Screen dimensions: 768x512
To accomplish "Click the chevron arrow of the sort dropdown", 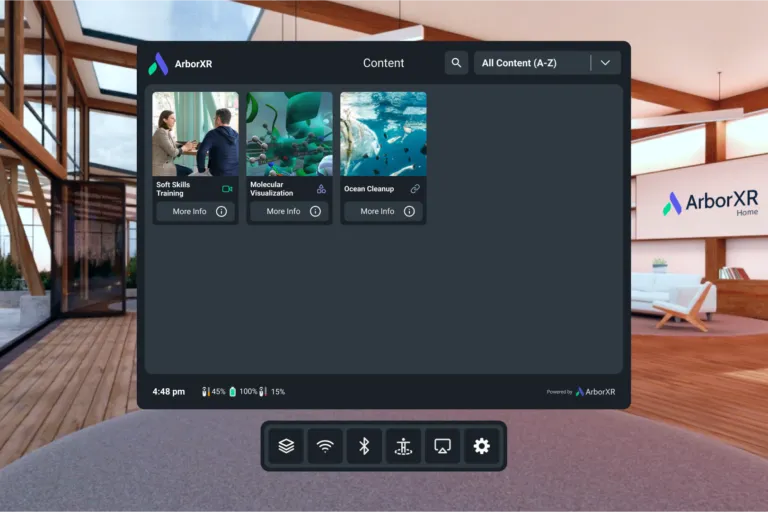I will click(605, 63).
